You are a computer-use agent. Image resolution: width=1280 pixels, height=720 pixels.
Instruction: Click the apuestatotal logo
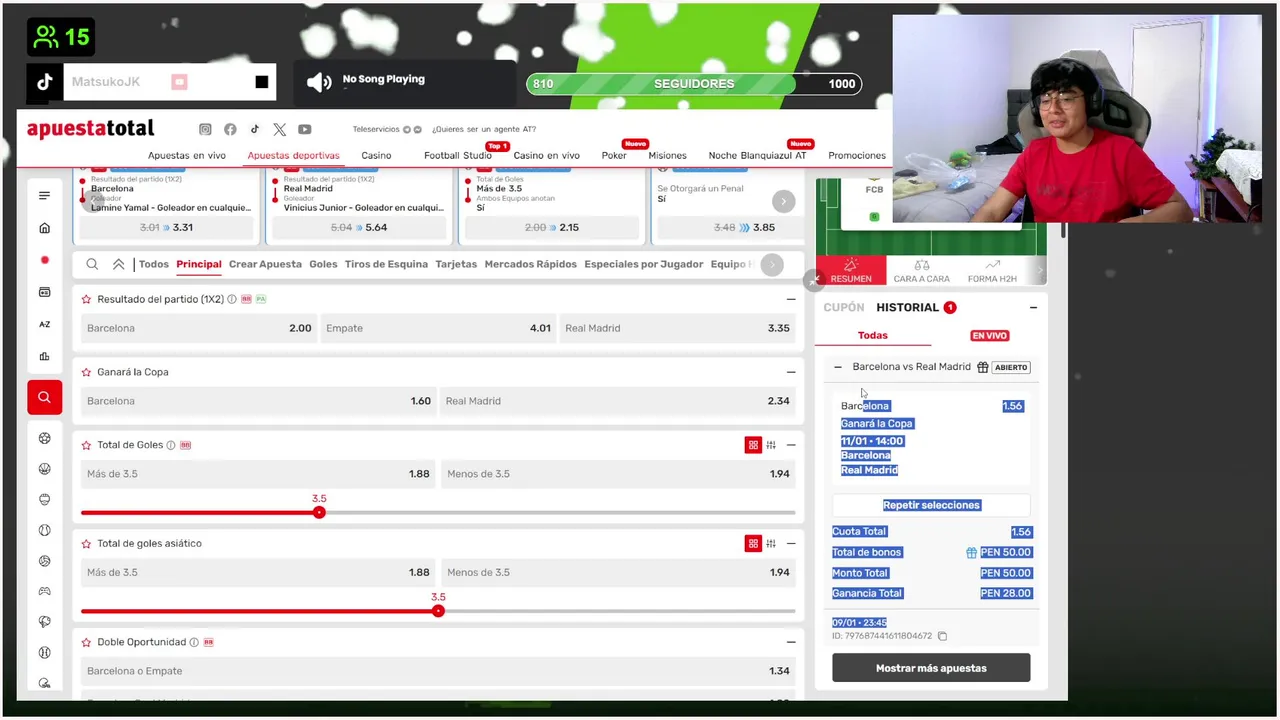[90, 129]
